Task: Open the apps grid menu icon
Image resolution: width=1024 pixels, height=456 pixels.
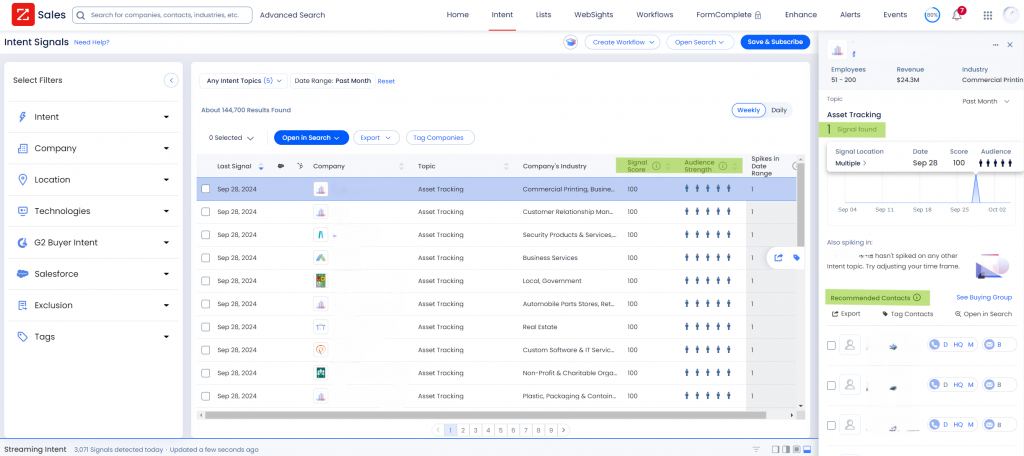Action: [988, 16]
